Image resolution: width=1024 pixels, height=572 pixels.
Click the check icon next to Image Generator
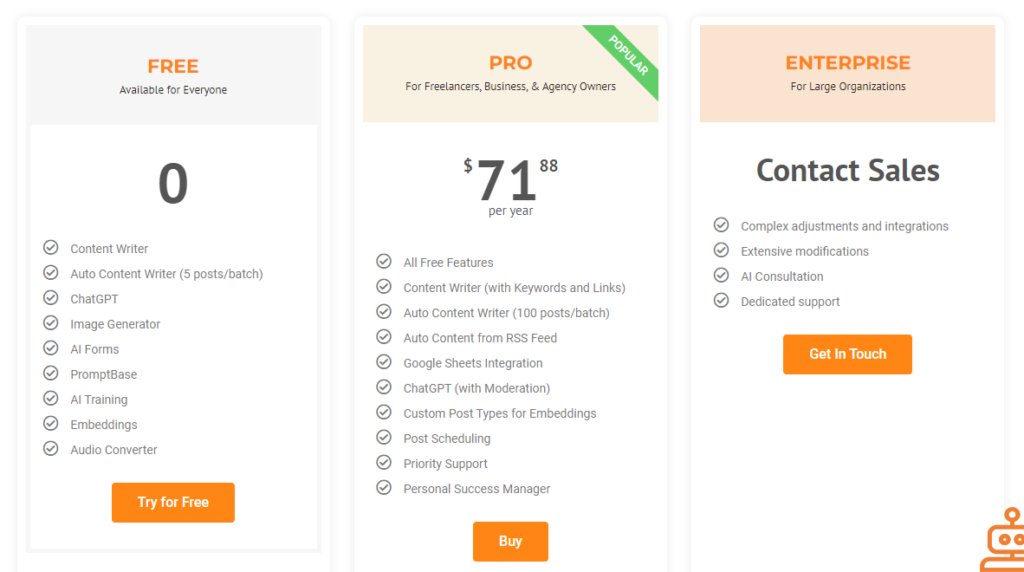coord(51,323)
